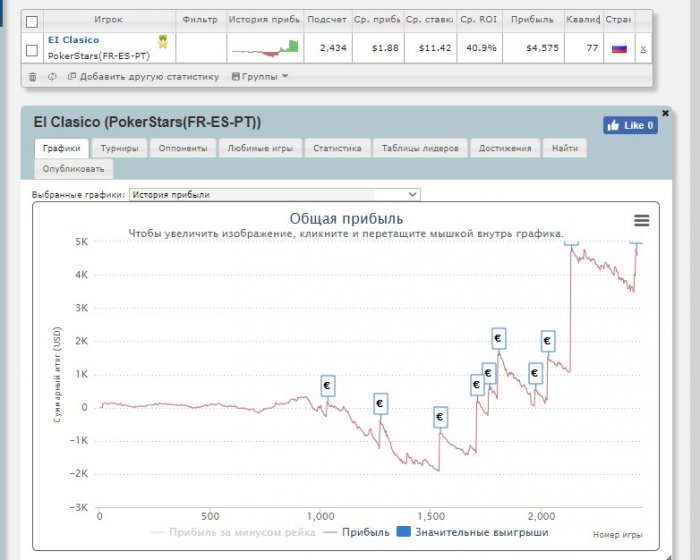This screenshot has width=700, height=560.
Task: Sort by the Прибыль column header
Action: click(533, 20)
